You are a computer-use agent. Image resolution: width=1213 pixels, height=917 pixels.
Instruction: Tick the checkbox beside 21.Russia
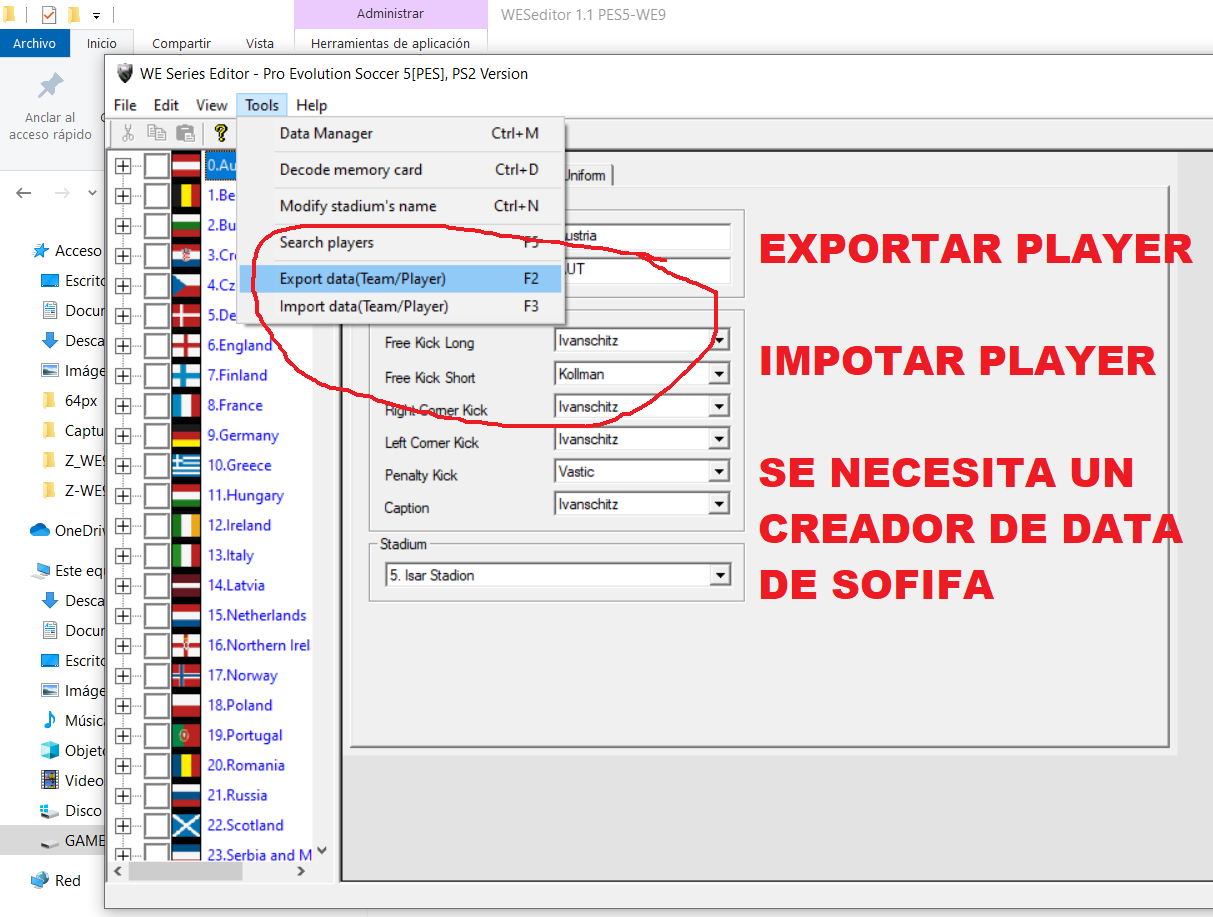pyautogui.click(x=156, y=795)
